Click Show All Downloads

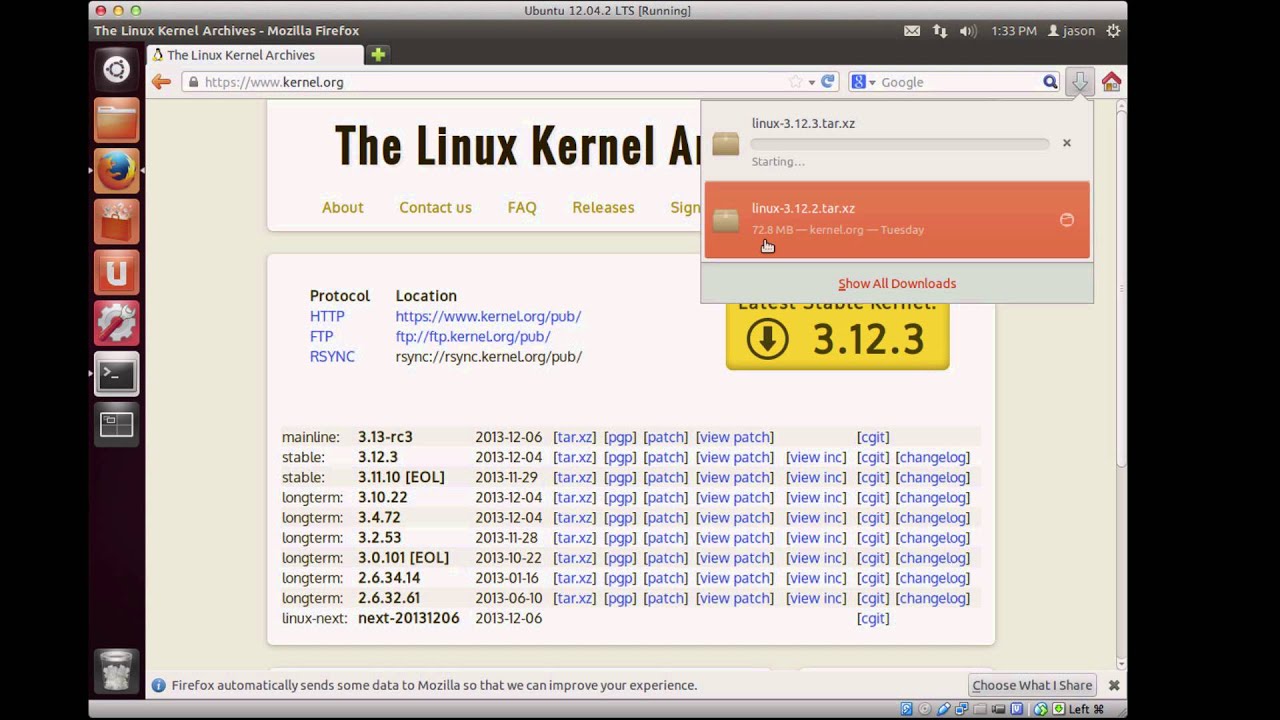pos(897,283)
